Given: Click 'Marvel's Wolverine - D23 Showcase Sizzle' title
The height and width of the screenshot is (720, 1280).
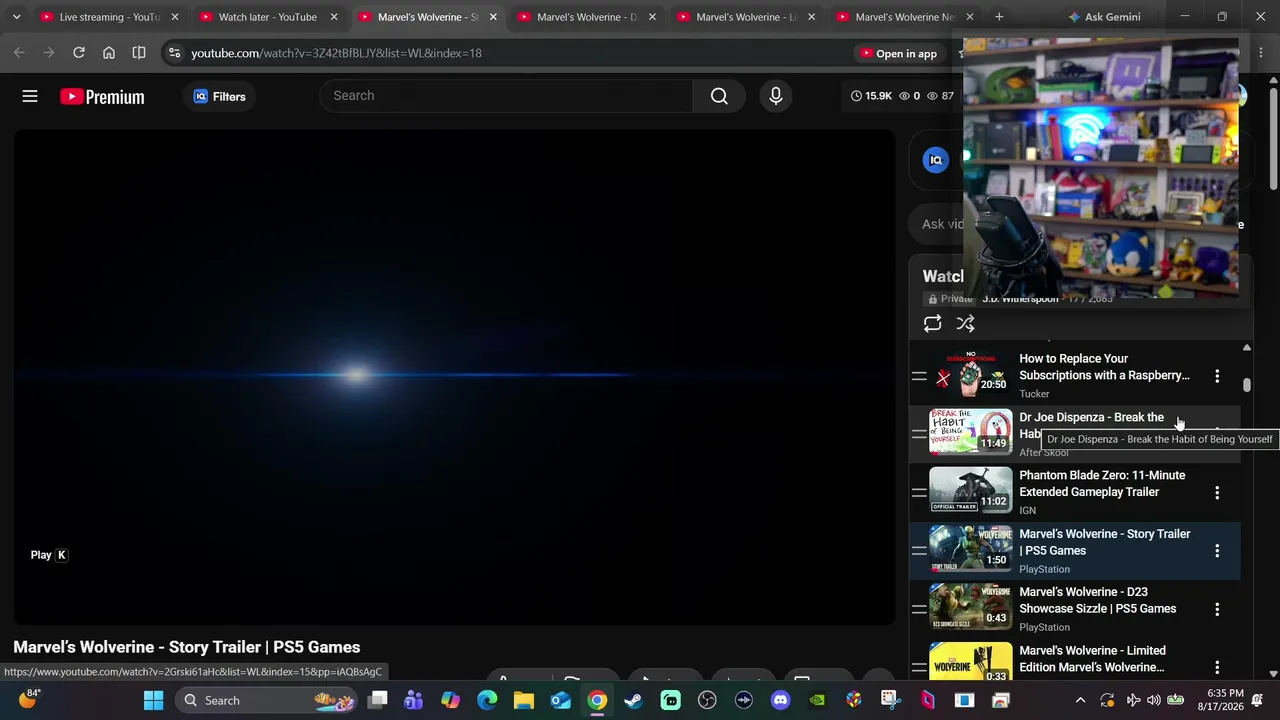Looking at the screenshot, I should (1097, 600).
